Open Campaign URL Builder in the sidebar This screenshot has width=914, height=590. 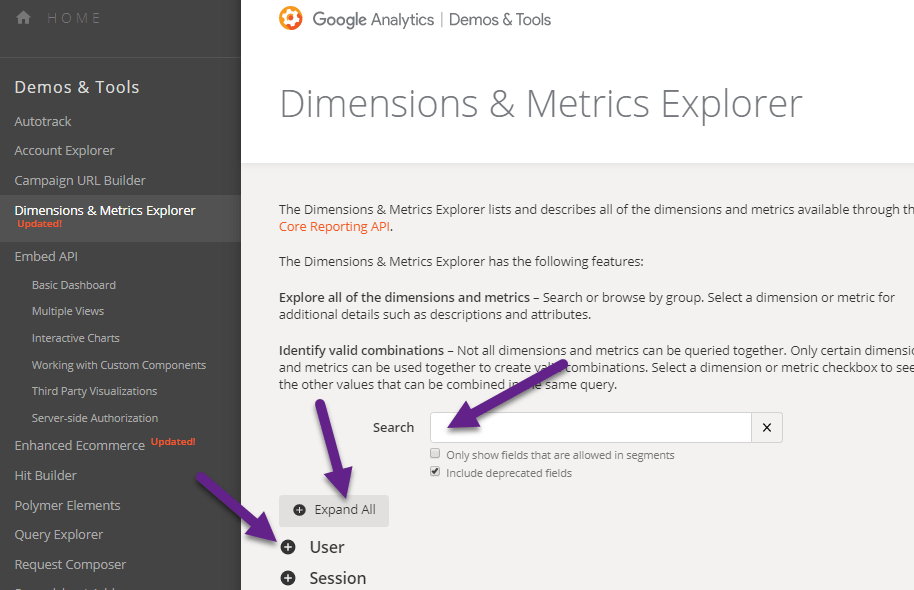point(80,181)
